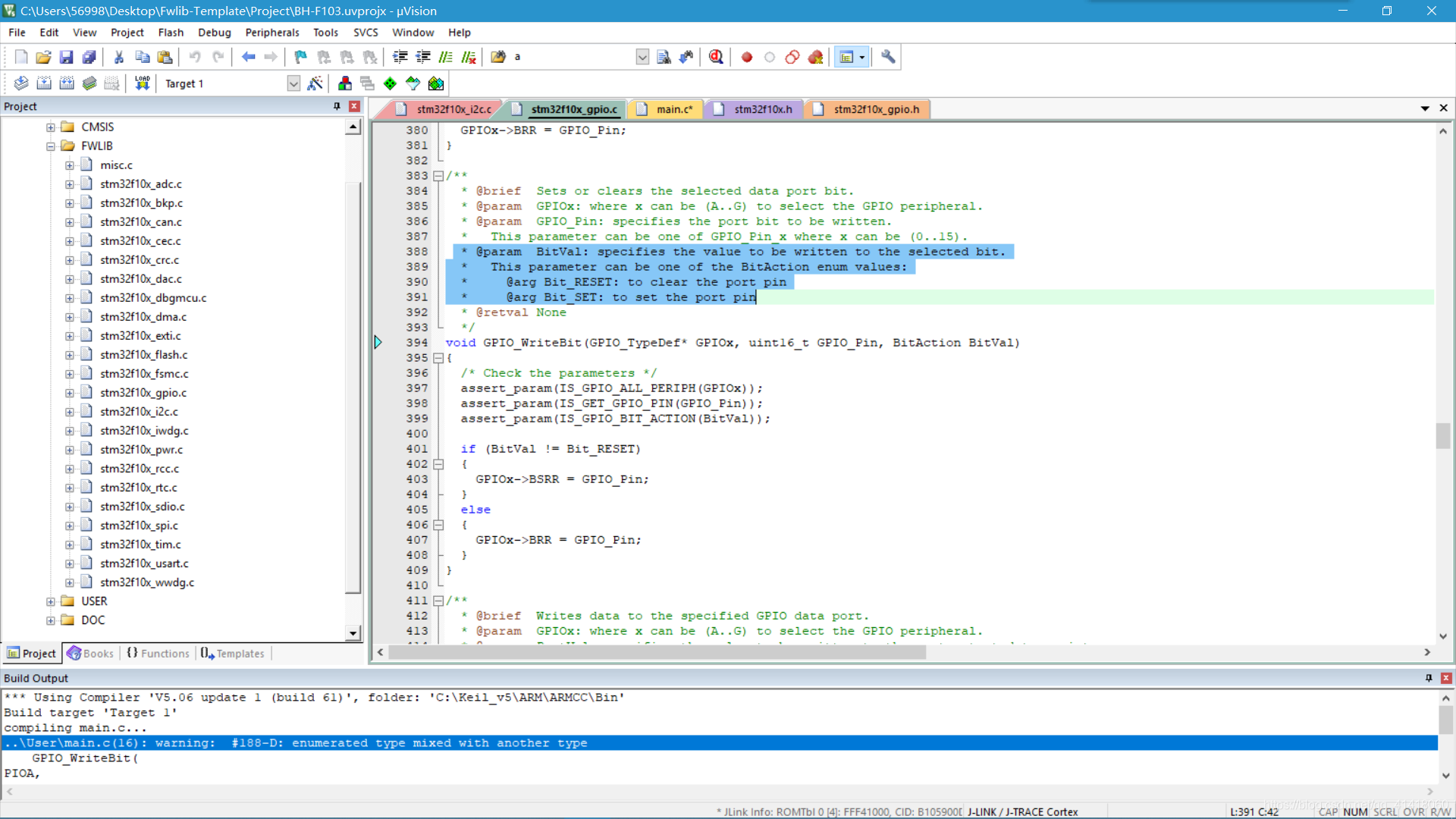Rebuild all target files
Screen dimensions: 1456x819
(67, 83)
